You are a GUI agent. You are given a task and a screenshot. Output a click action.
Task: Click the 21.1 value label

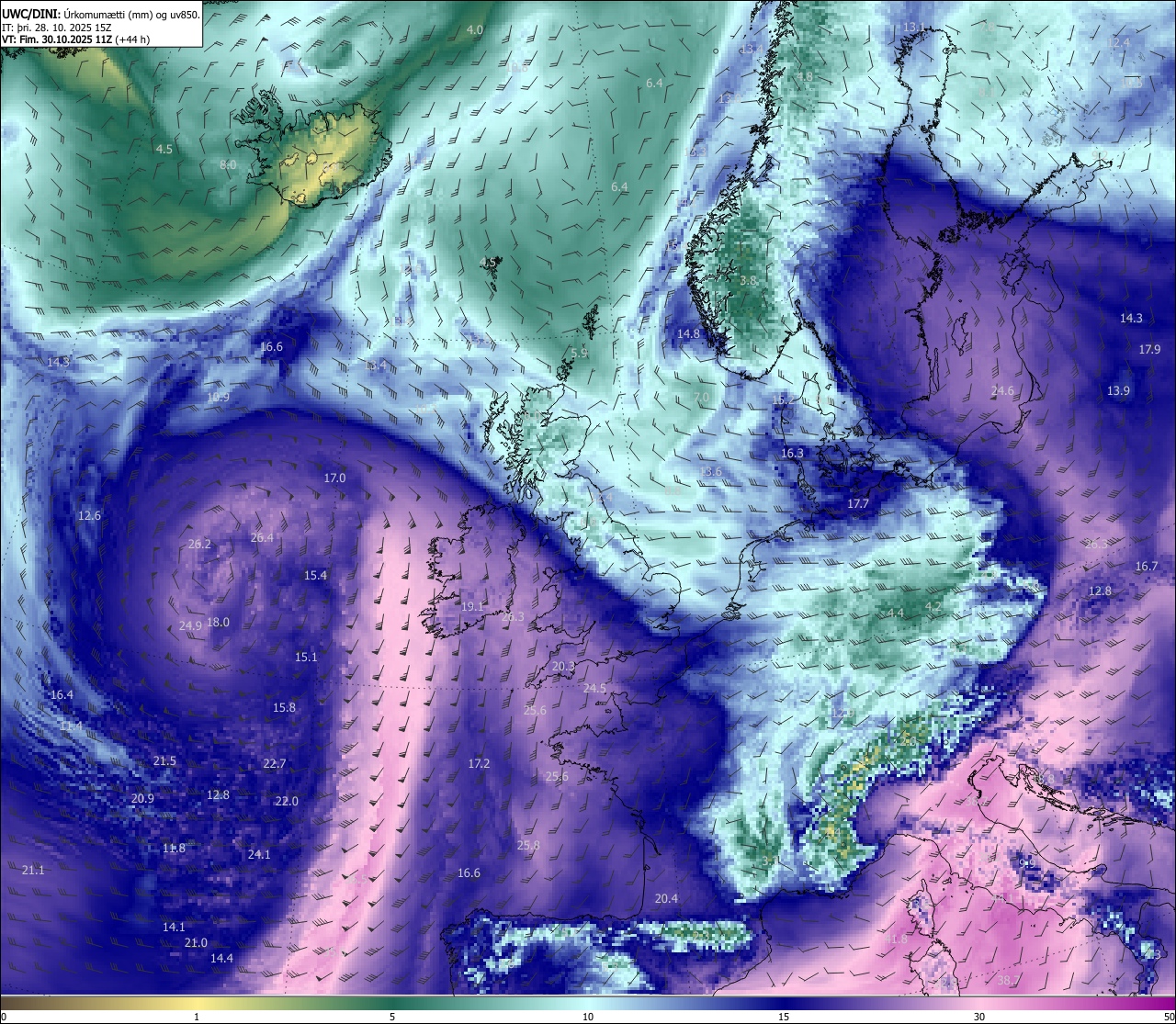click(x=32, y=870)
